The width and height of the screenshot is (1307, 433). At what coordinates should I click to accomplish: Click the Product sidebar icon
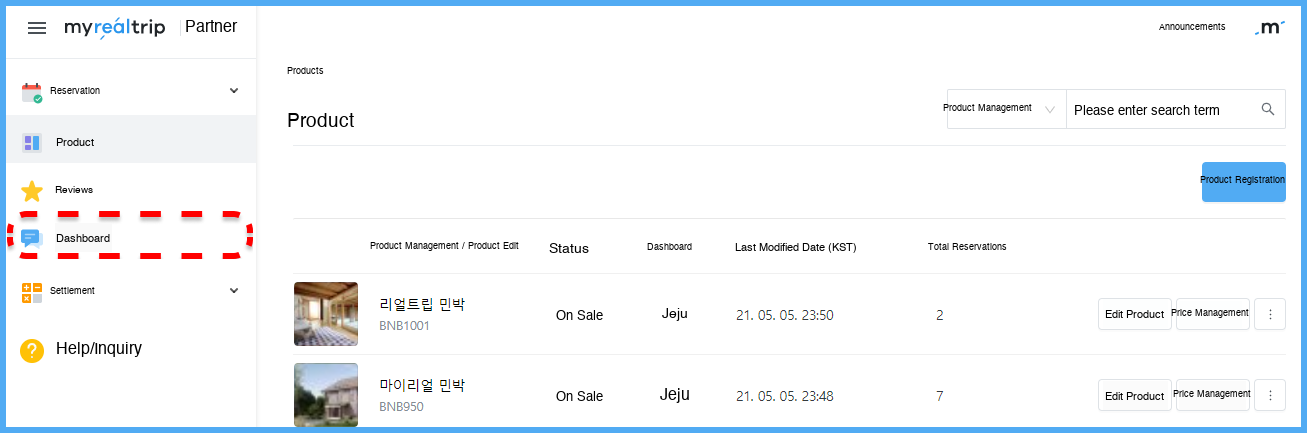(x=32, y=143)
